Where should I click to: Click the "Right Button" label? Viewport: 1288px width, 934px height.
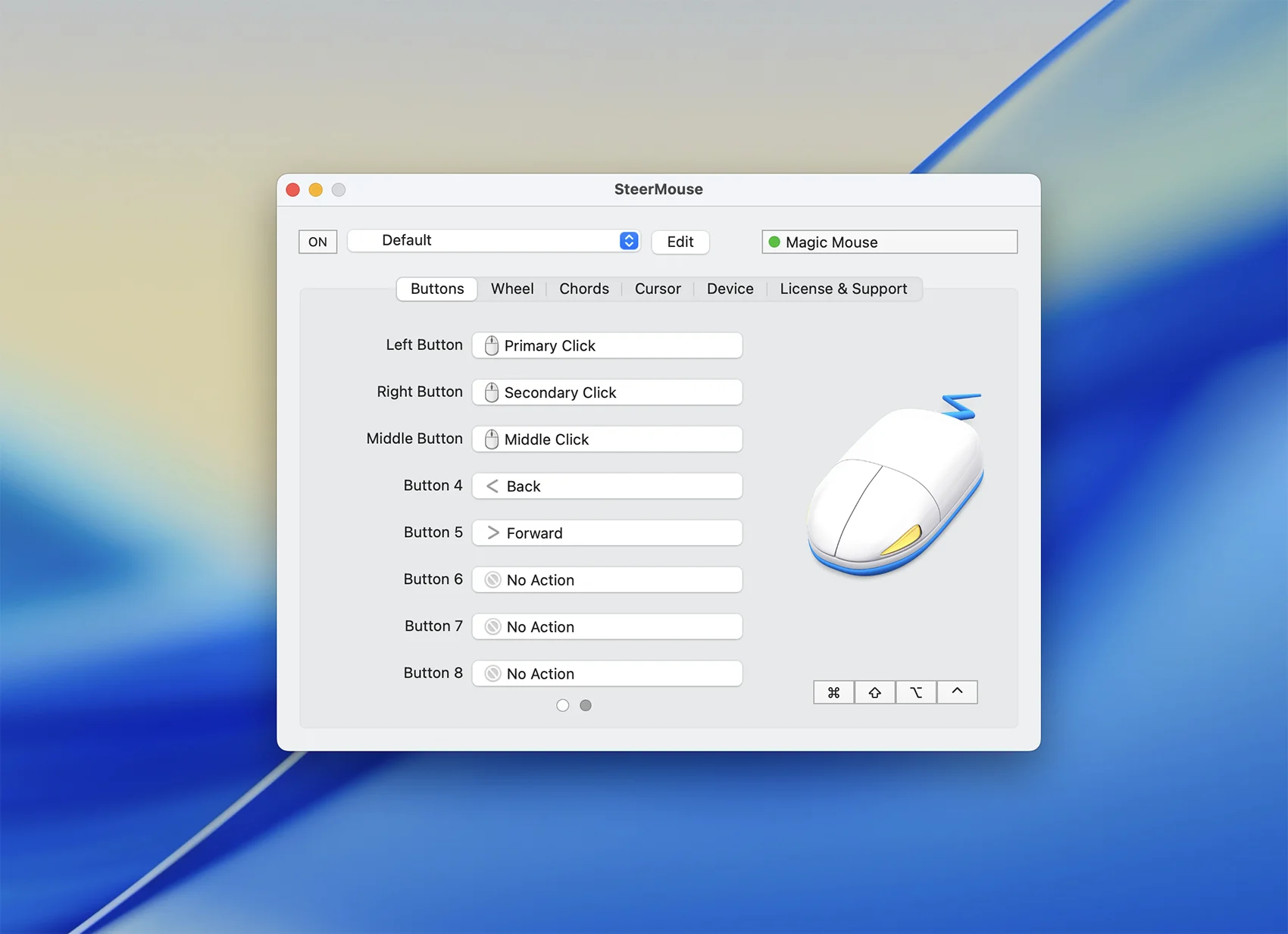(x=420, y=392)
